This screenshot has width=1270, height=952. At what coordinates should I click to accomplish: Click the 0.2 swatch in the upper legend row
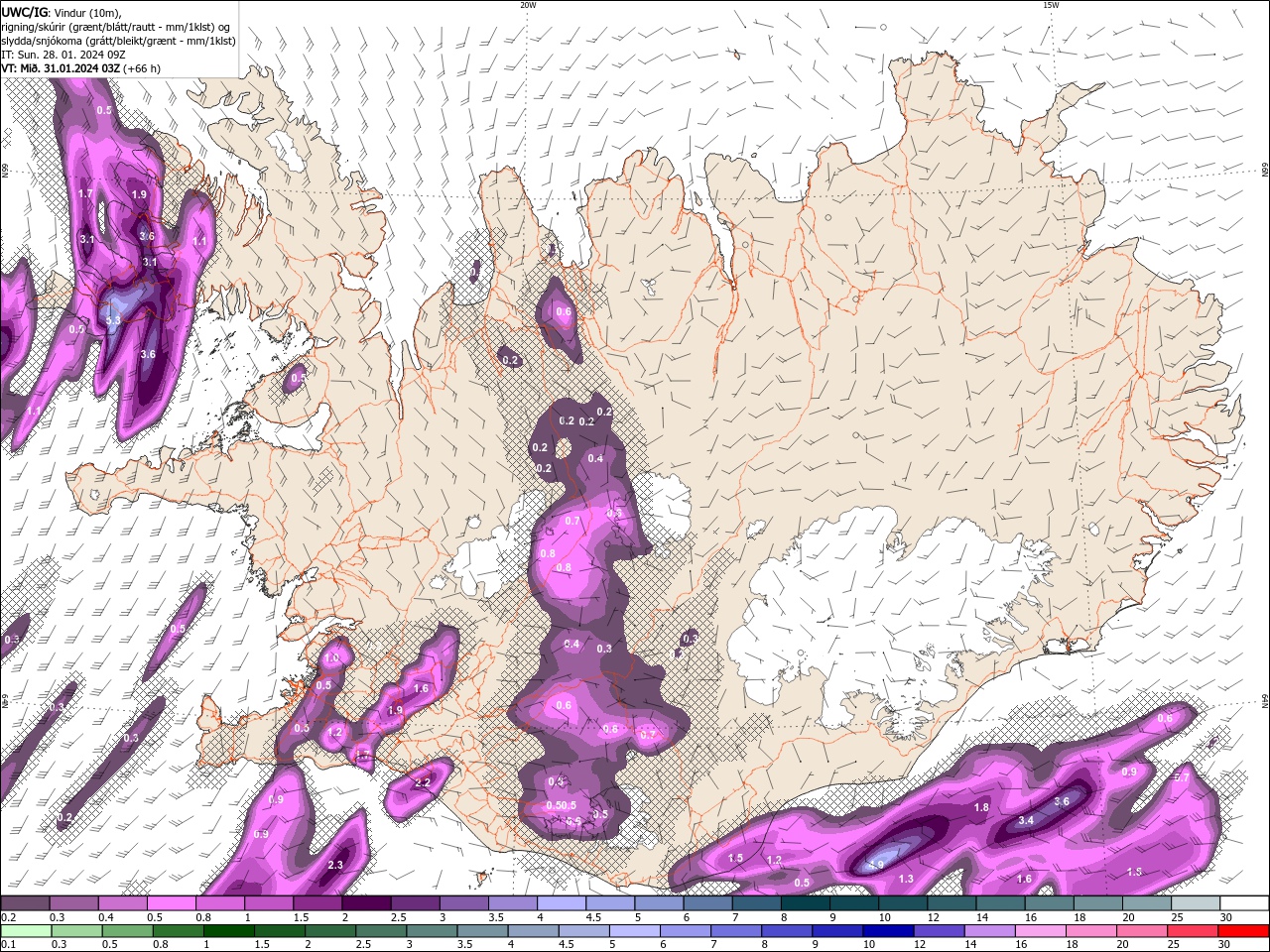click(x=26, y=903)
